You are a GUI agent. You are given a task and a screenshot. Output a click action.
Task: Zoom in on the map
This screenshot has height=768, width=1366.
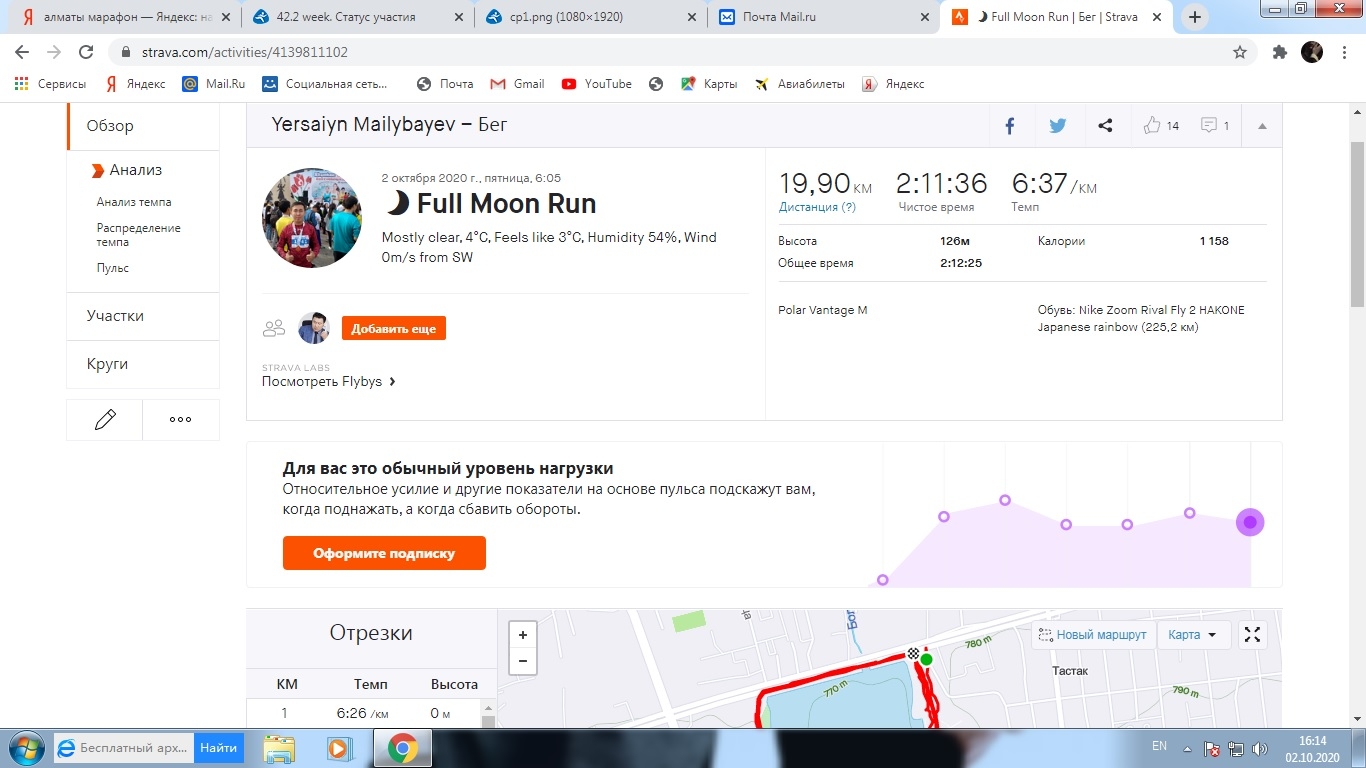click(x=523, y=635)
